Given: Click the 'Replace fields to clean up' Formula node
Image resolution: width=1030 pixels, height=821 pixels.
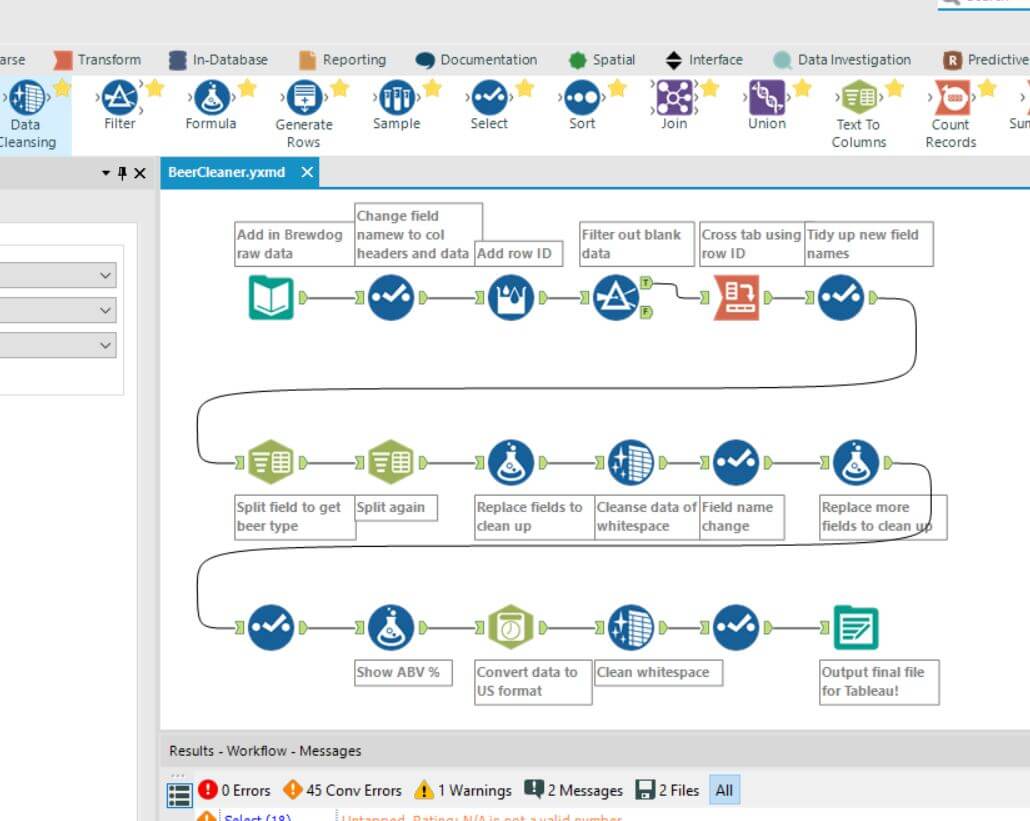Looking at the screenshot, I should click(511, 462).
